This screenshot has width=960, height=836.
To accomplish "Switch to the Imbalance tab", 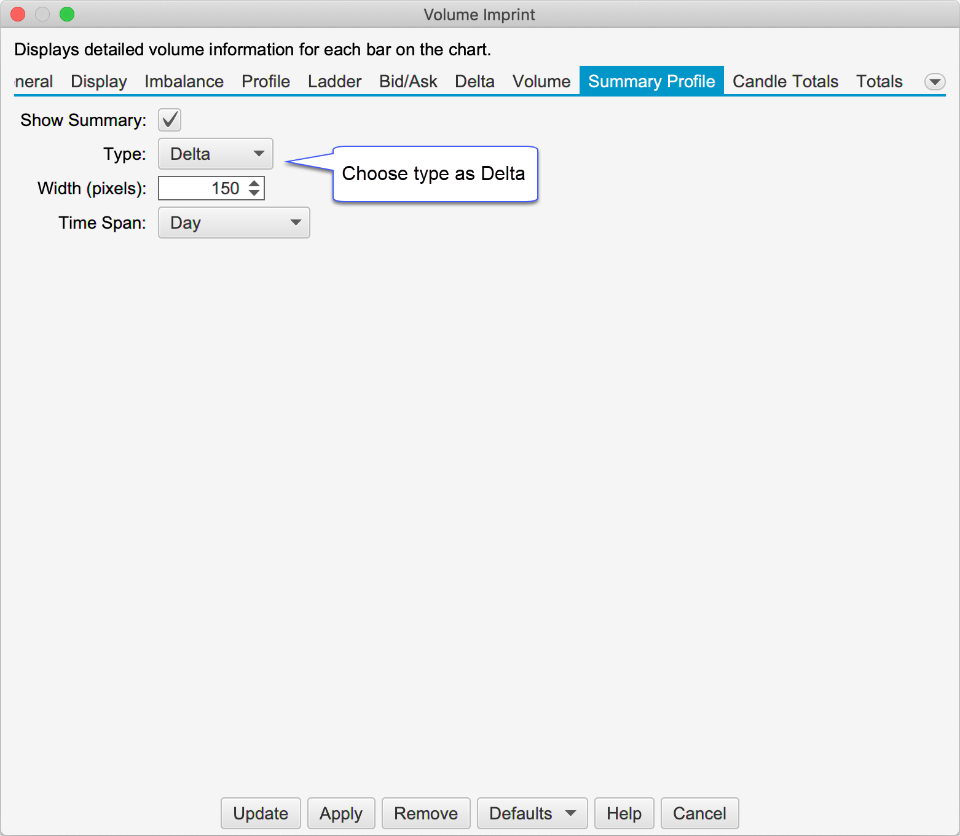I will click(184, 82).
